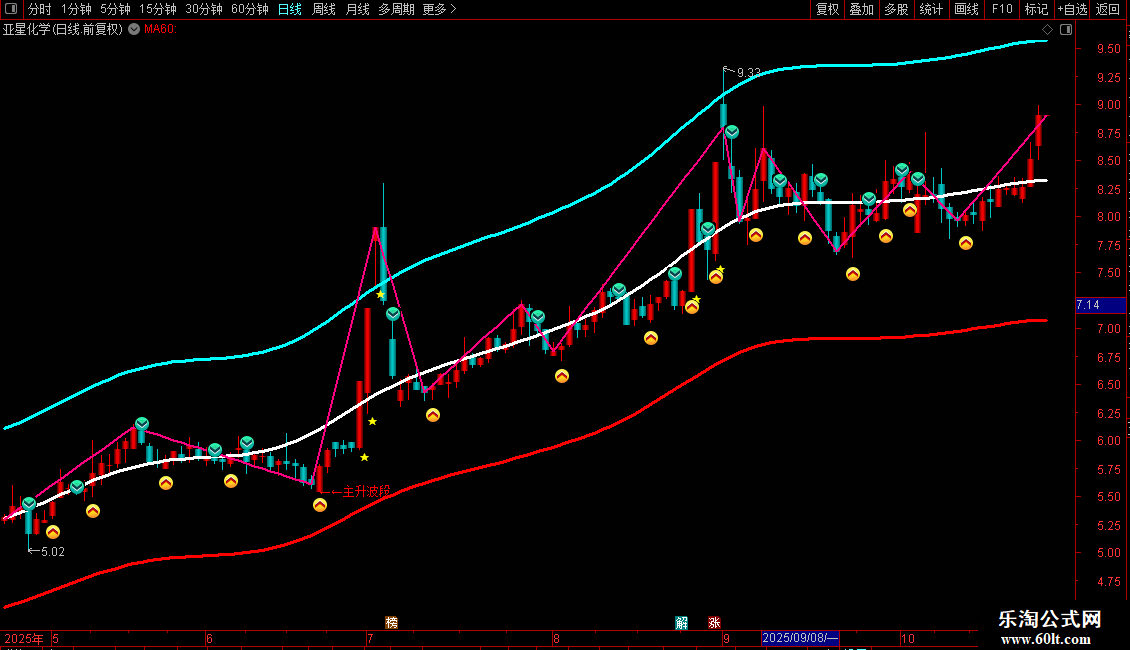This screenshot has height=650, width=1130.
Task: Switch to 周线 weekly chart
Action: pos(324,9)
